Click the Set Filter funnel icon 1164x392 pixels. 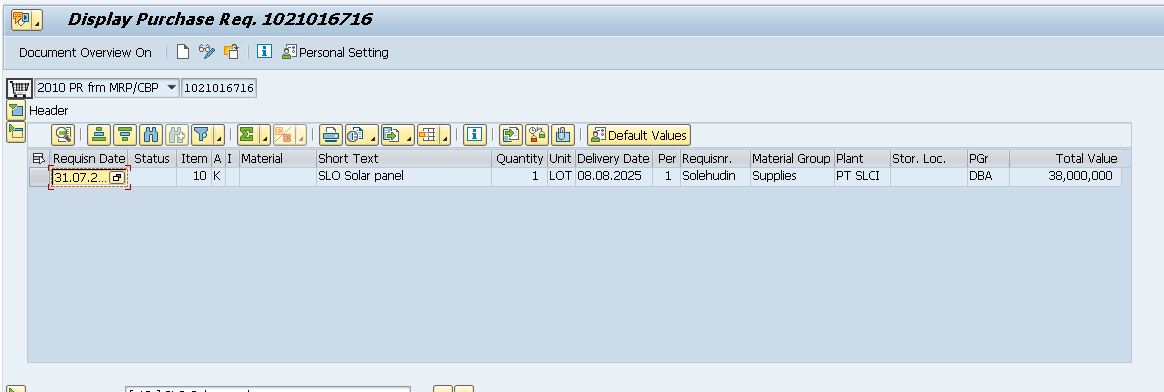[201, 135]
